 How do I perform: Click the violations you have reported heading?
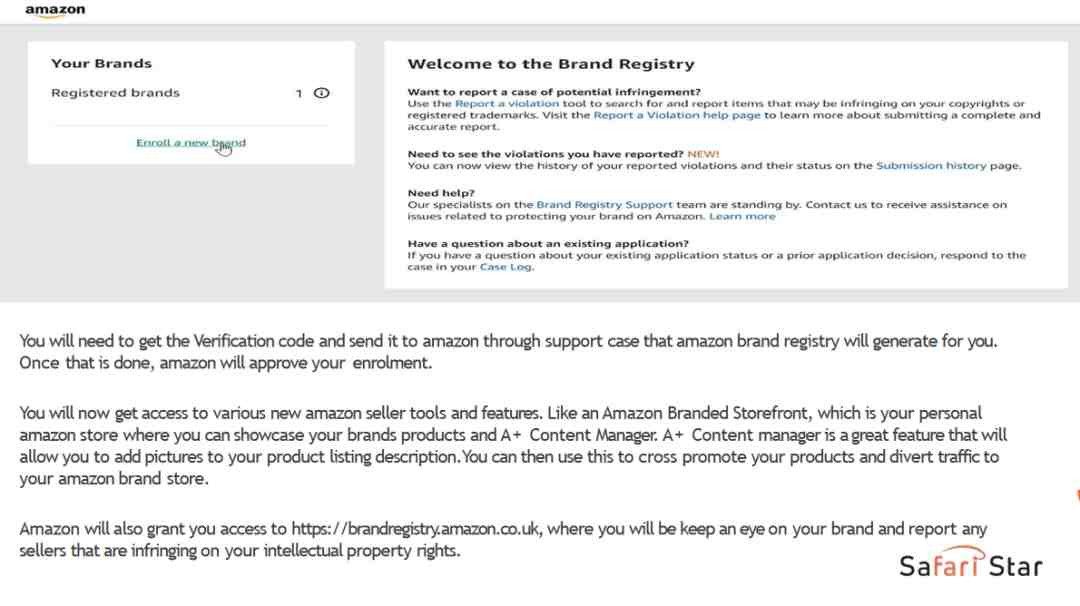click(546, 154)
